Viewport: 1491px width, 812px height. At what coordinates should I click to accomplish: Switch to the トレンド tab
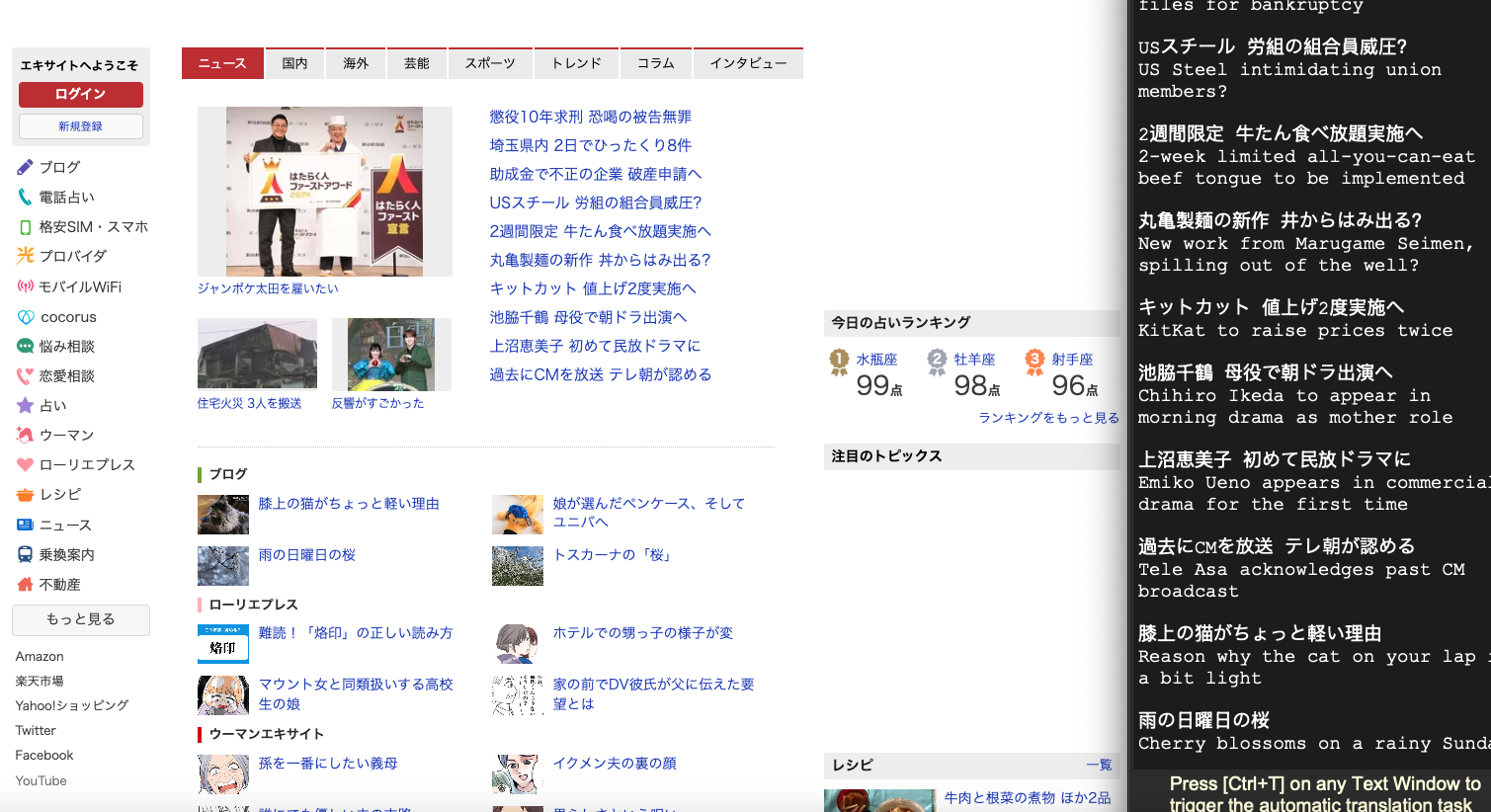[x=576, y=63]
